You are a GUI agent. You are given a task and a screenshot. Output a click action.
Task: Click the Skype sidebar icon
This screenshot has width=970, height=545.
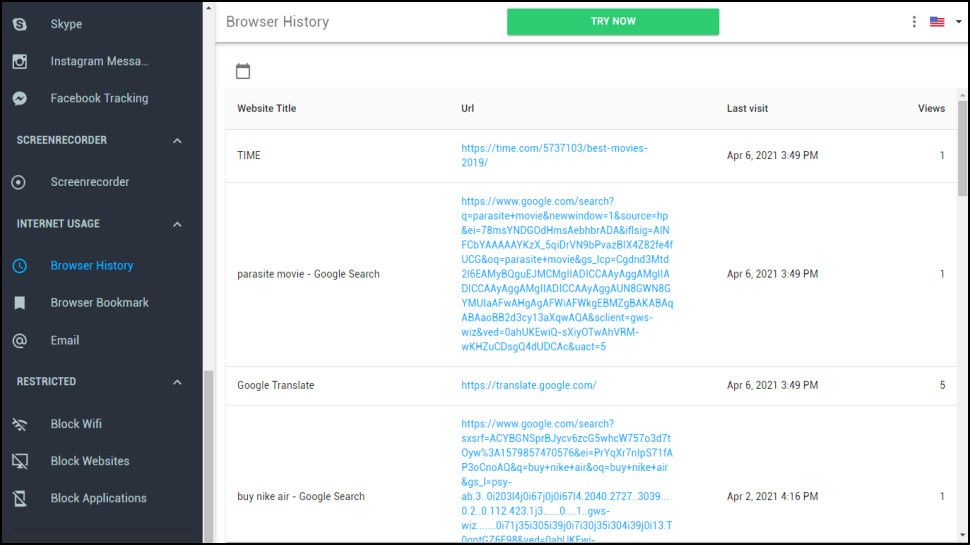[19, 24]
